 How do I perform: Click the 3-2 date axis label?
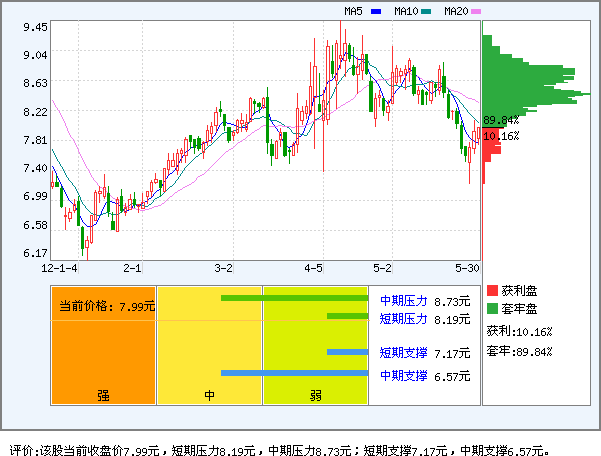pyautogui.click(x=223, y=268)
